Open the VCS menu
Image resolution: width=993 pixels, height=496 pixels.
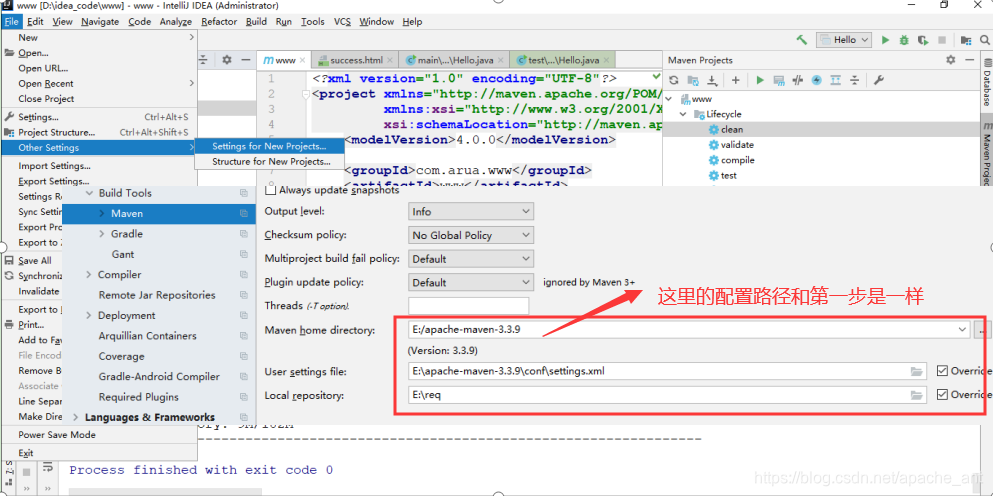click(342, 22)
